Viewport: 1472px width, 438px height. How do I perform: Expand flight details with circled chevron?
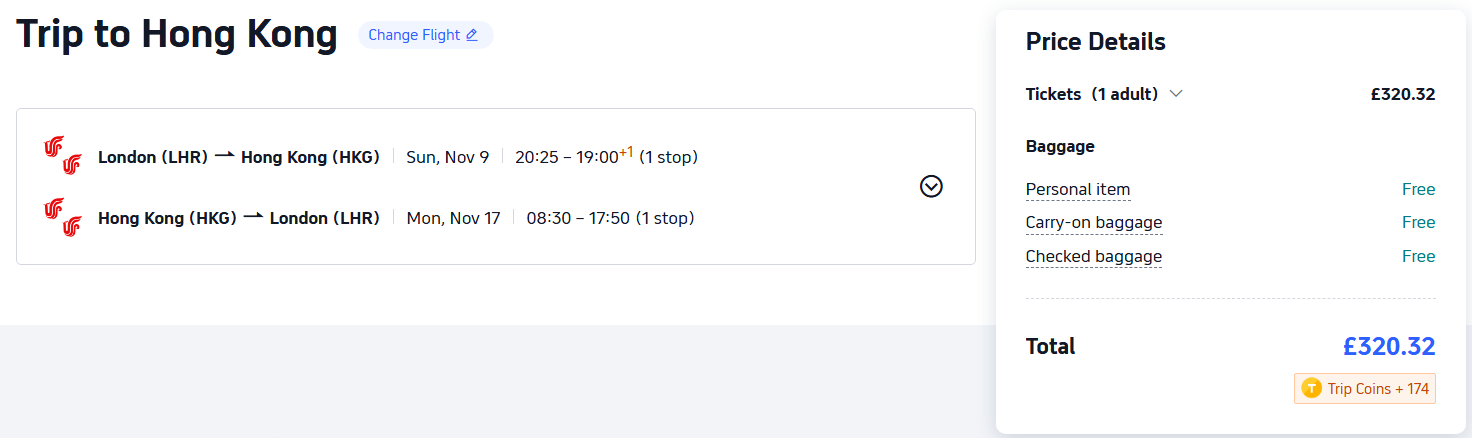click(x=931, y=187)
